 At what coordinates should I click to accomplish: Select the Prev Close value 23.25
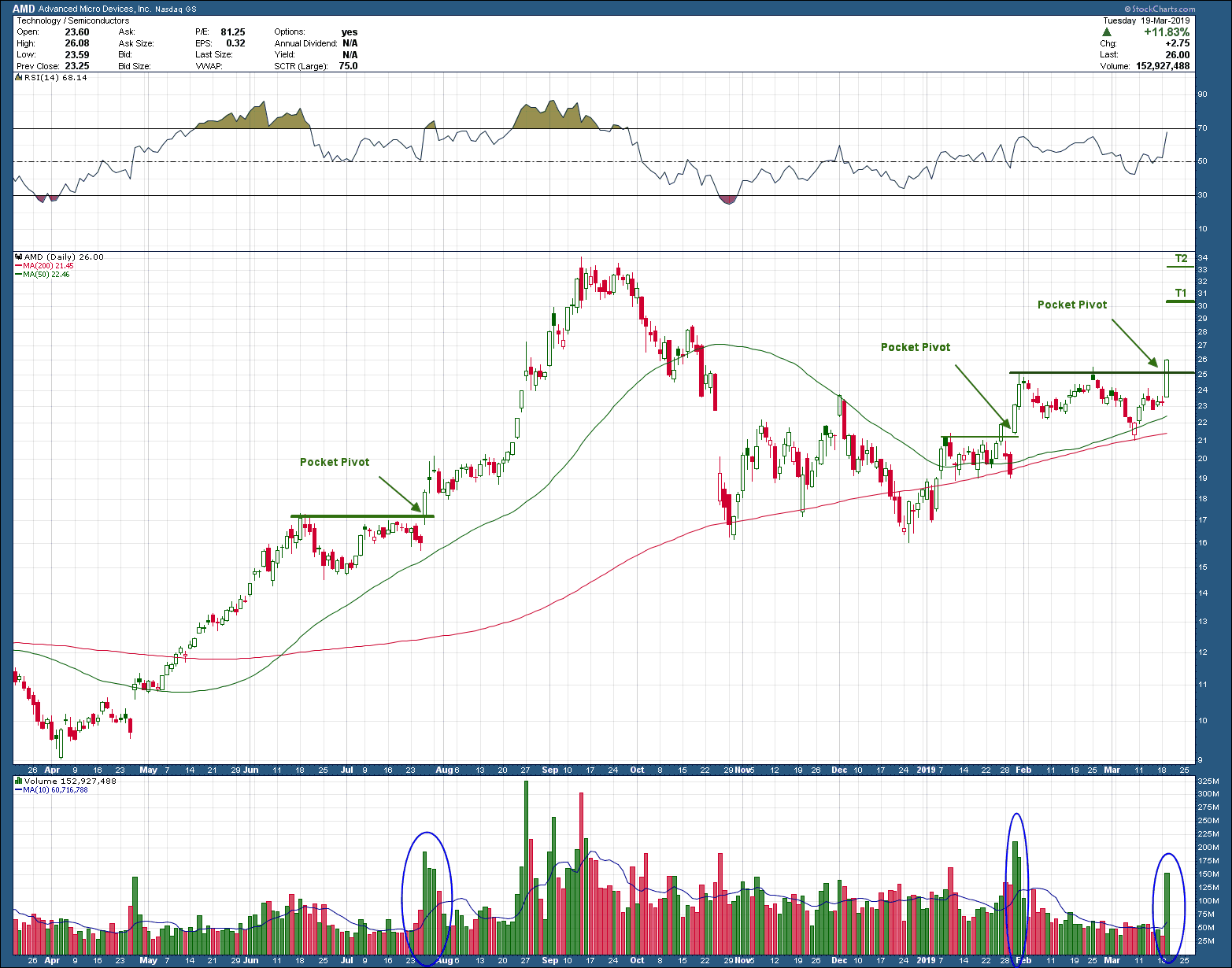76,66
